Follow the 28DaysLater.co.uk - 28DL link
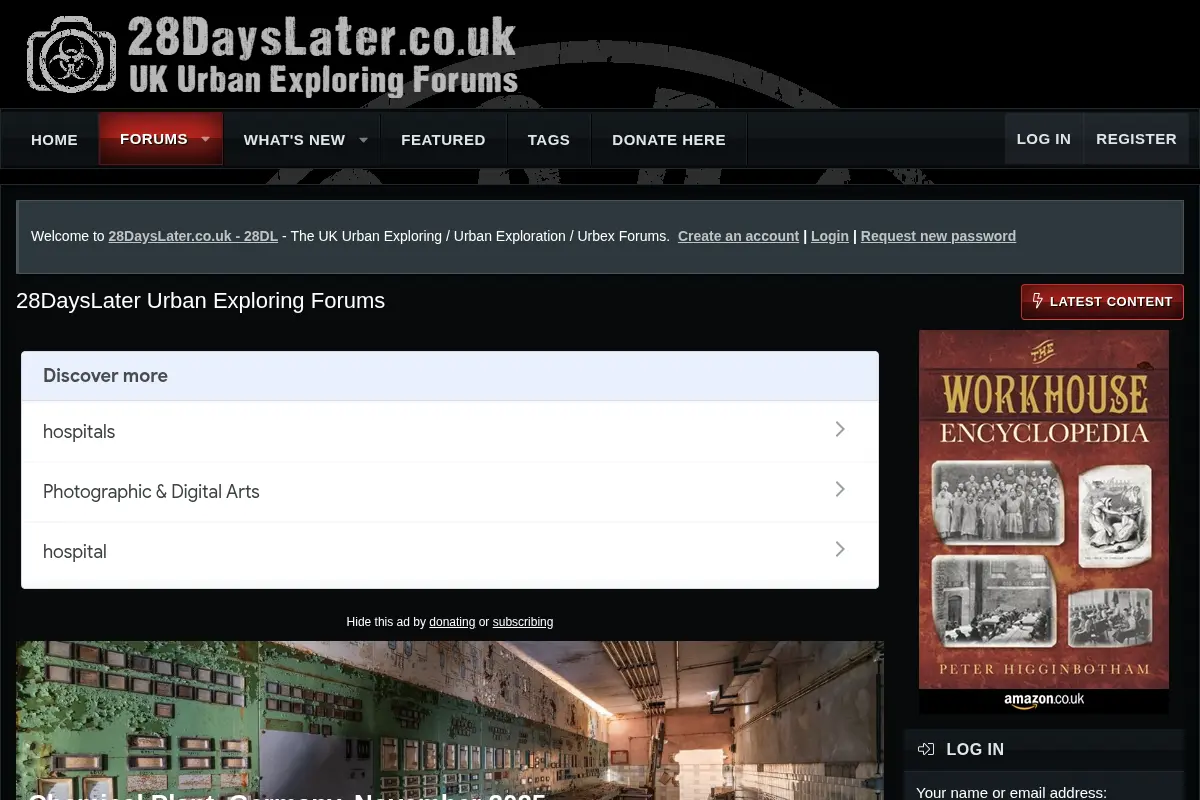 coord(193,236)
